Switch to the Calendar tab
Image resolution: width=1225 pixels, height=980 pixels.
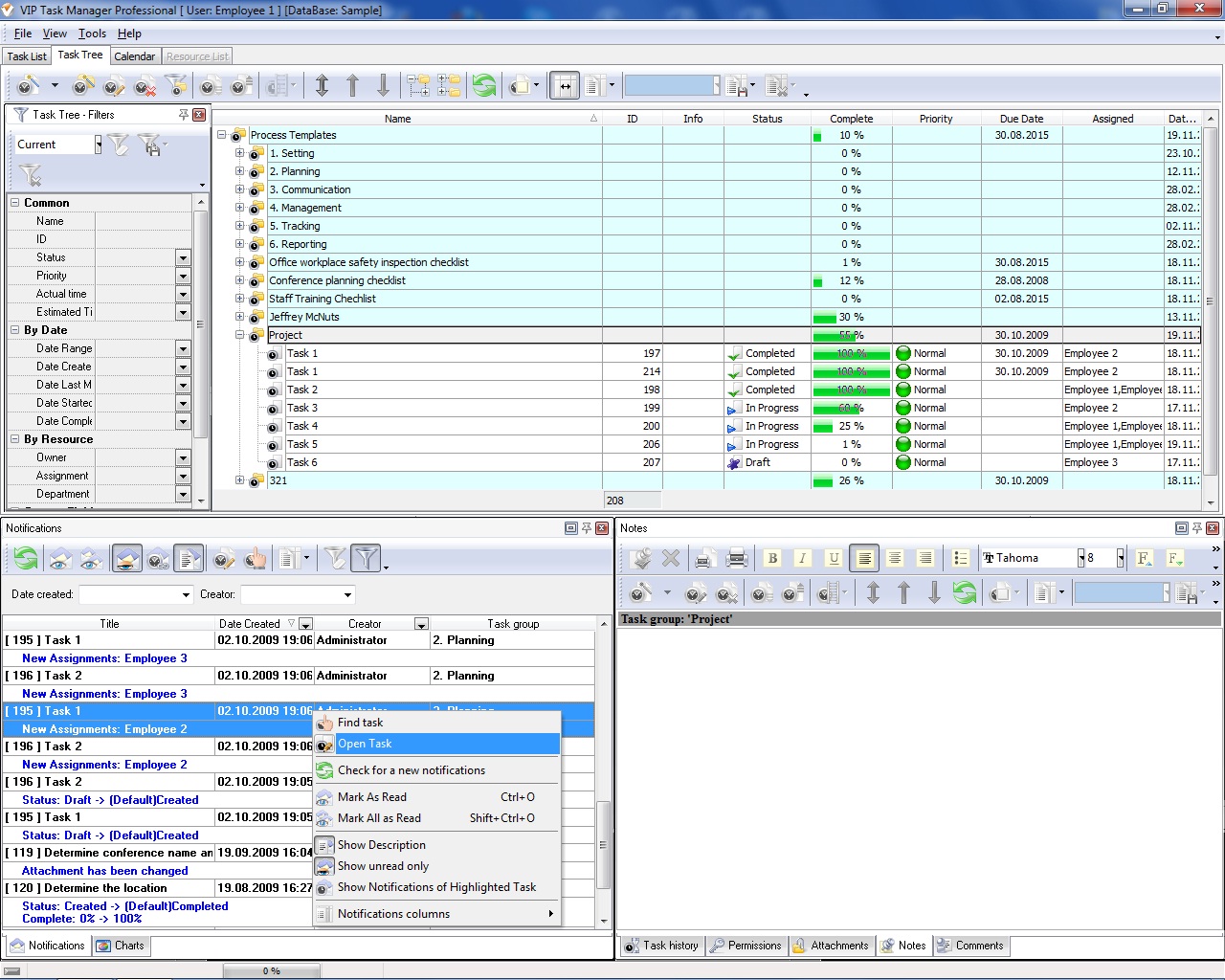click(134, 56)
